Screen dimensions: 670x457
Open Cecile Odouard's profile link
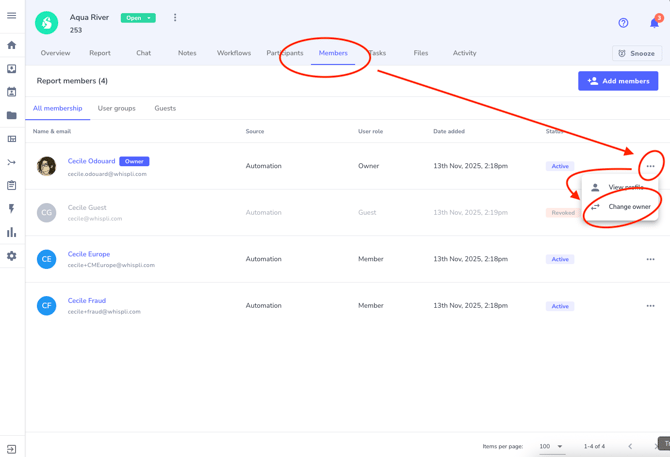click(x=91, y=161)
